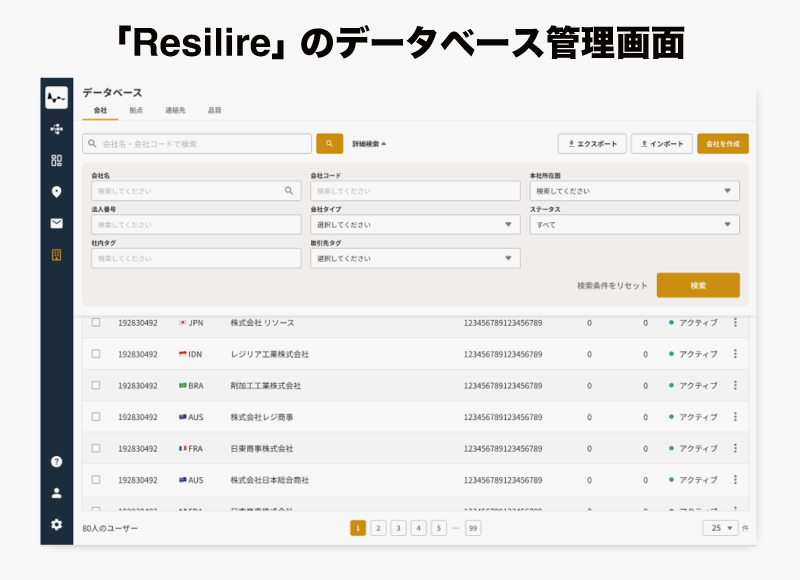Go to page 5

pos(439,528)
